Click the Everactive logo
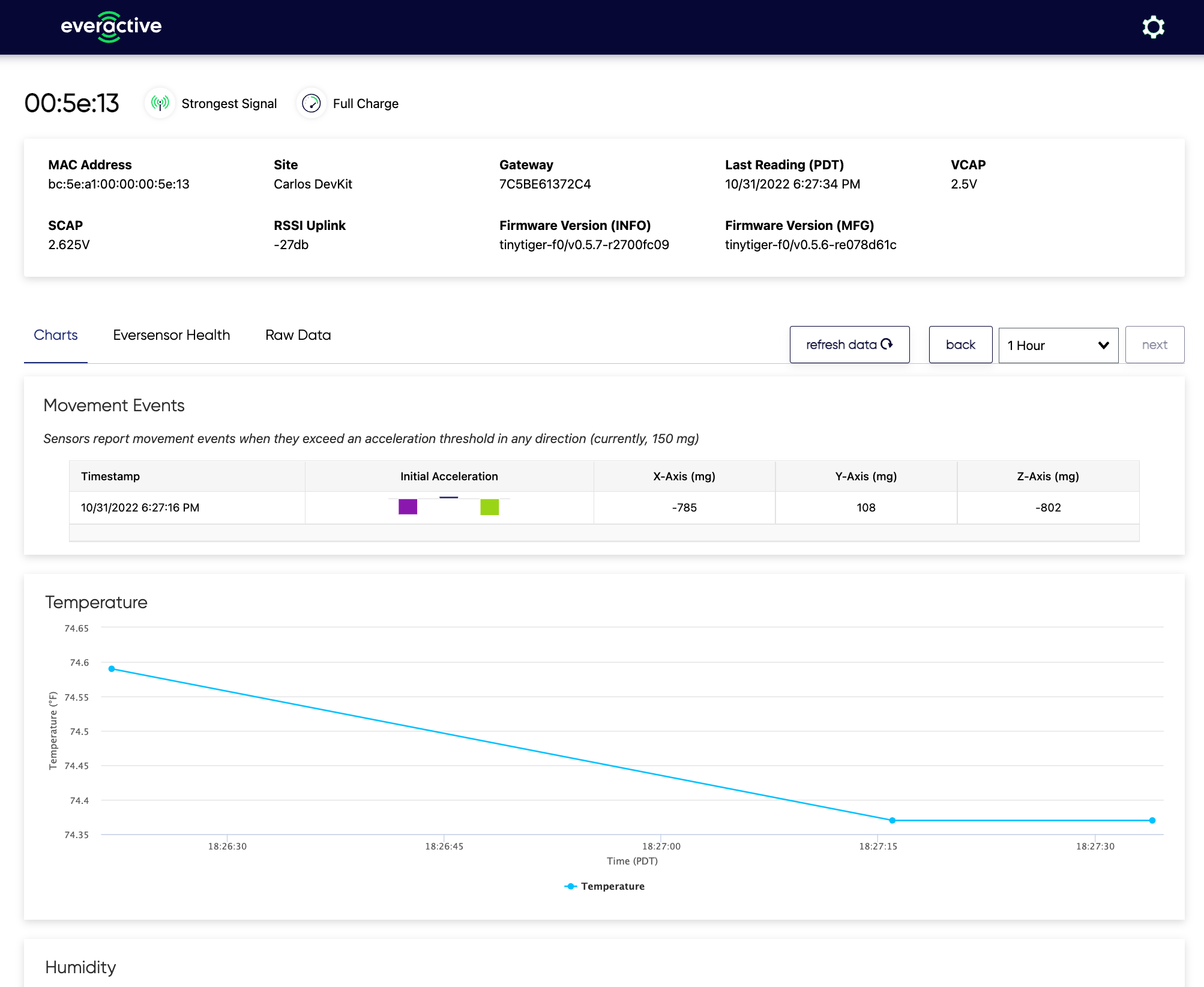The image size is (1204, 987). pos(111,26)
